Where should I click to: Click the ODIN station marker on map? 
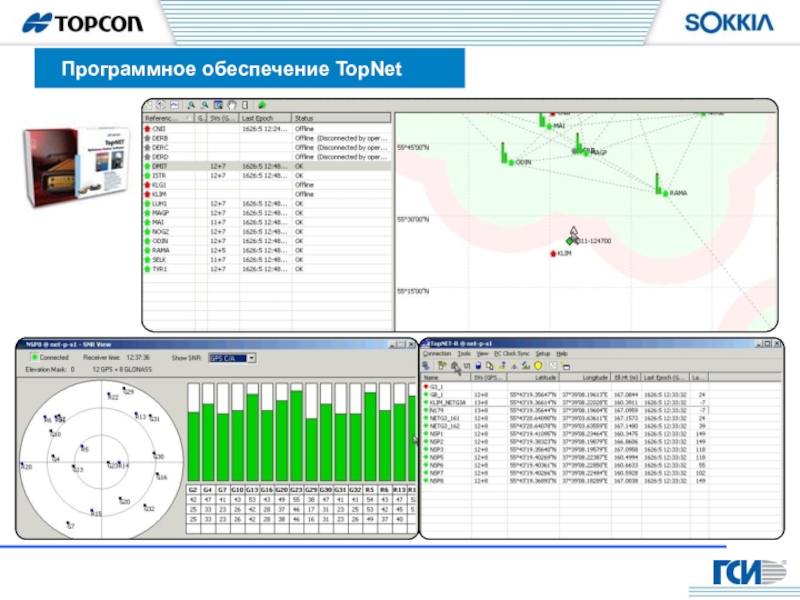[509, 161]
